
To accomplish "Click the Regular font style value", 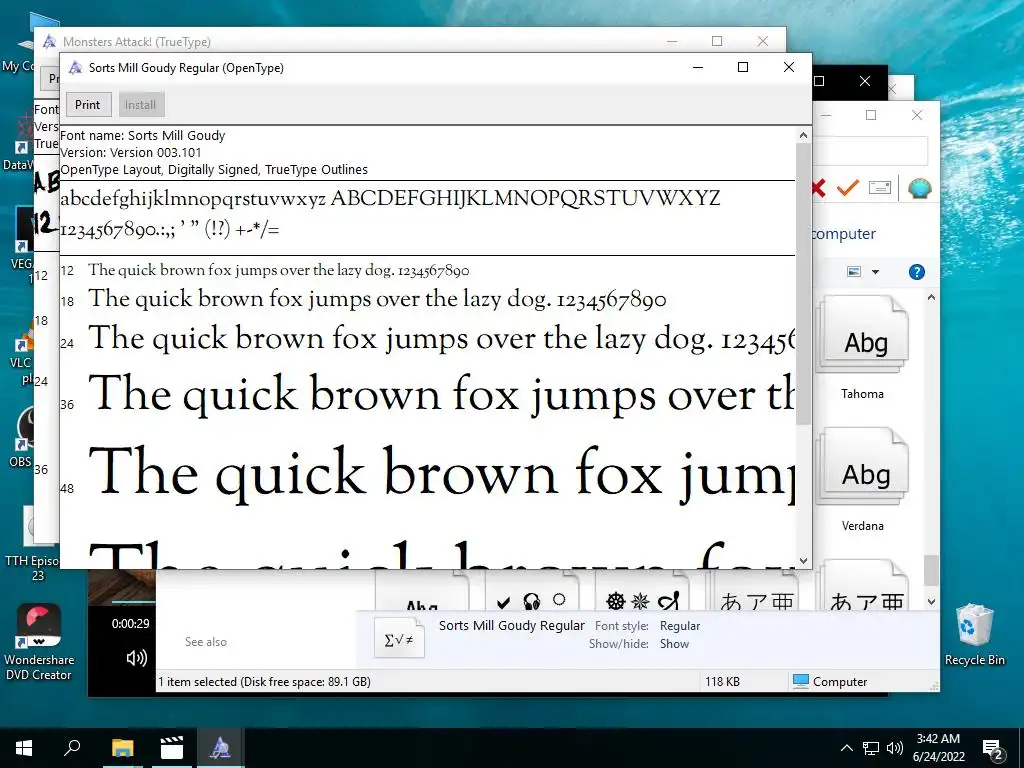I will 680,626.
